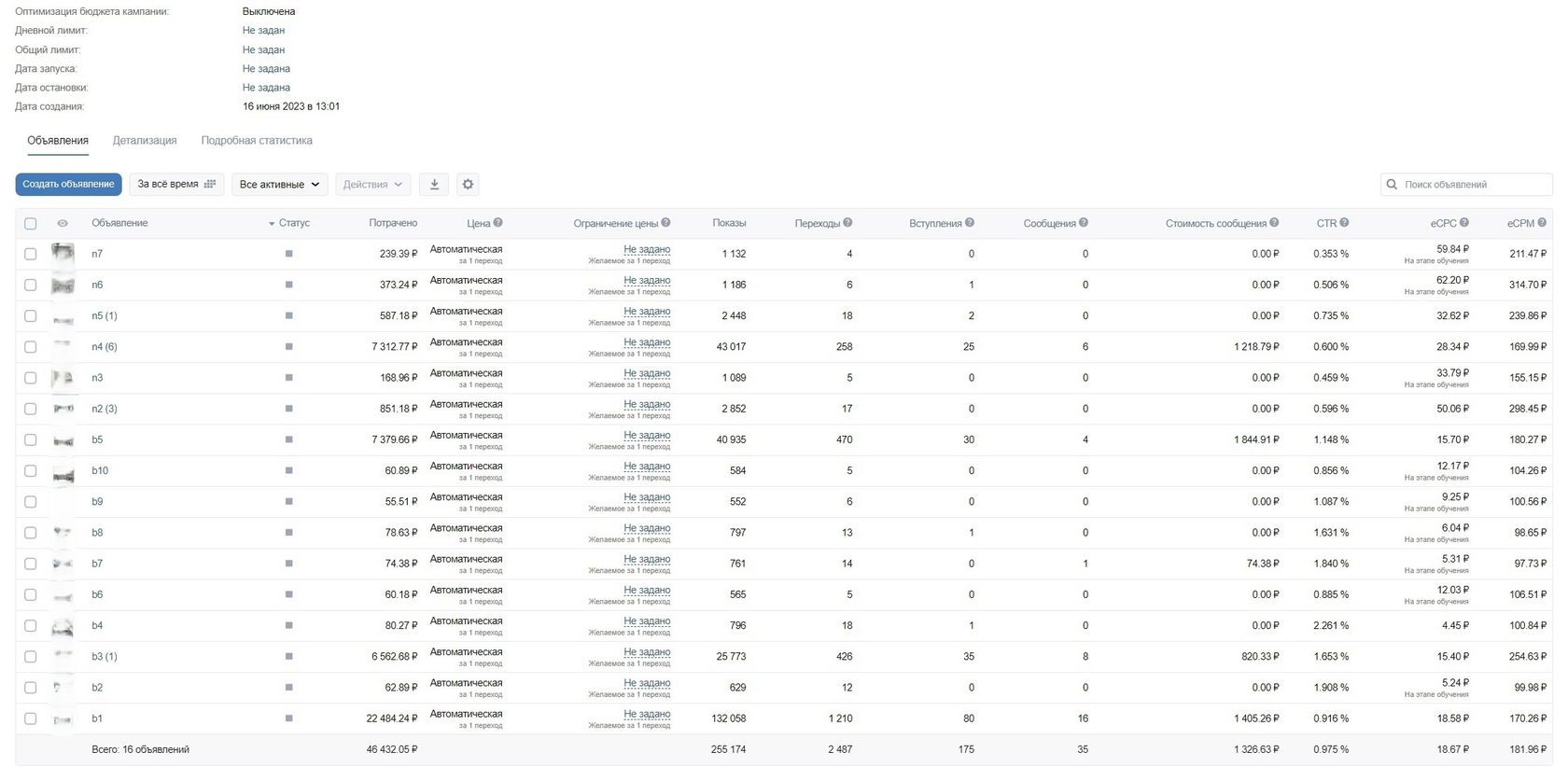The height and width of the screenshot is (767, 1568).
Task: Click Создать объявление button
Action: coord(68,185)
